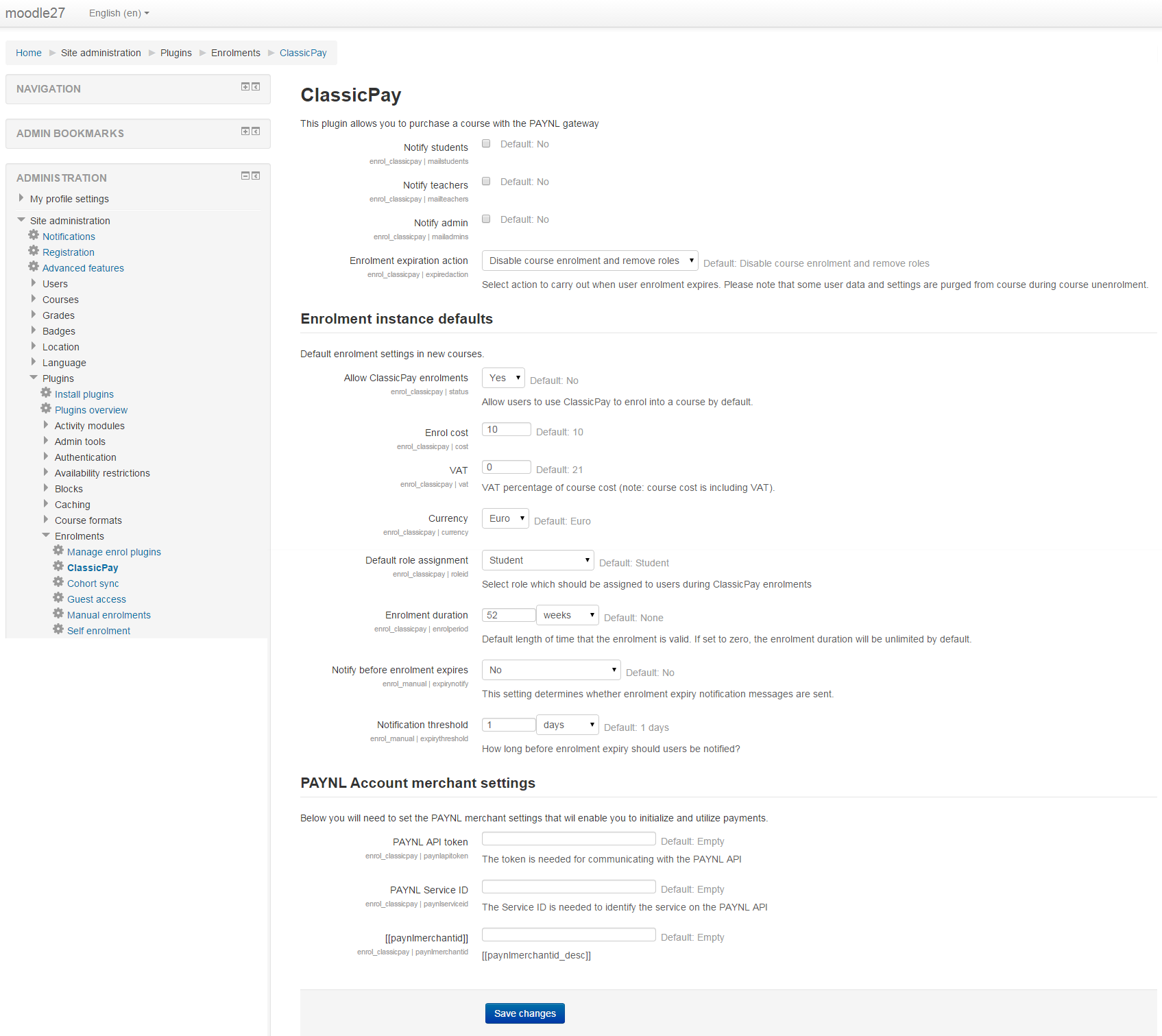Expand Blocks in the Plugins tree
Screen dimensions: 1162x1036
pyautogui.click(x=46, y=488)
